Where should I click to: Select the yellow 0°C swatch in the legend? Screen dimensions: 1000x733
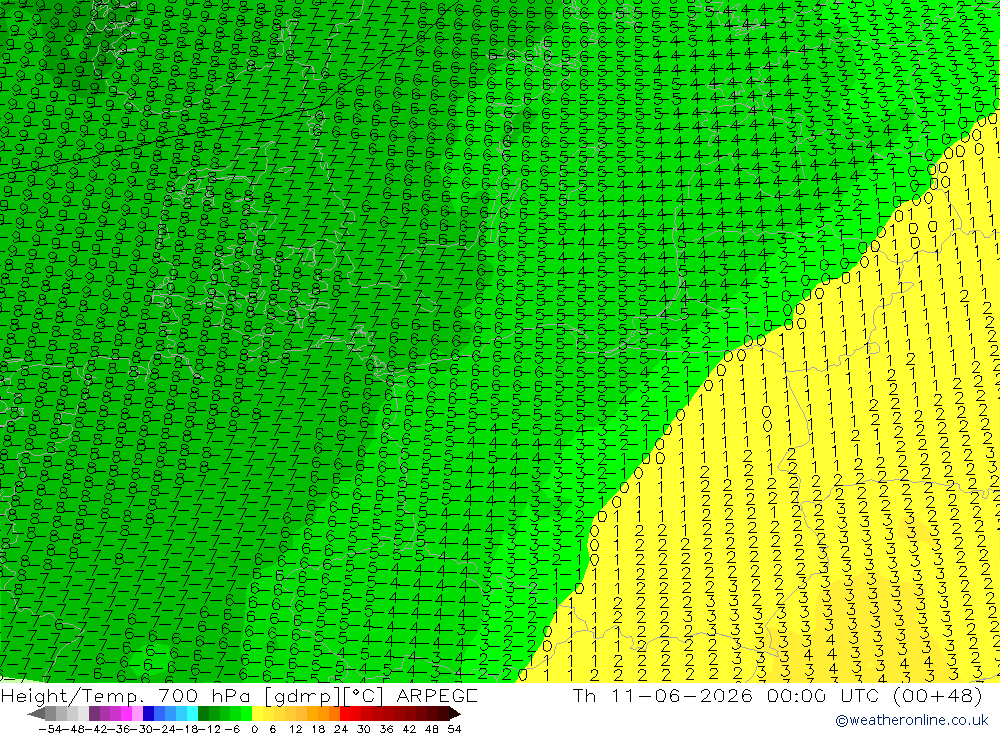pyautogui.click(x=258, y=713)
